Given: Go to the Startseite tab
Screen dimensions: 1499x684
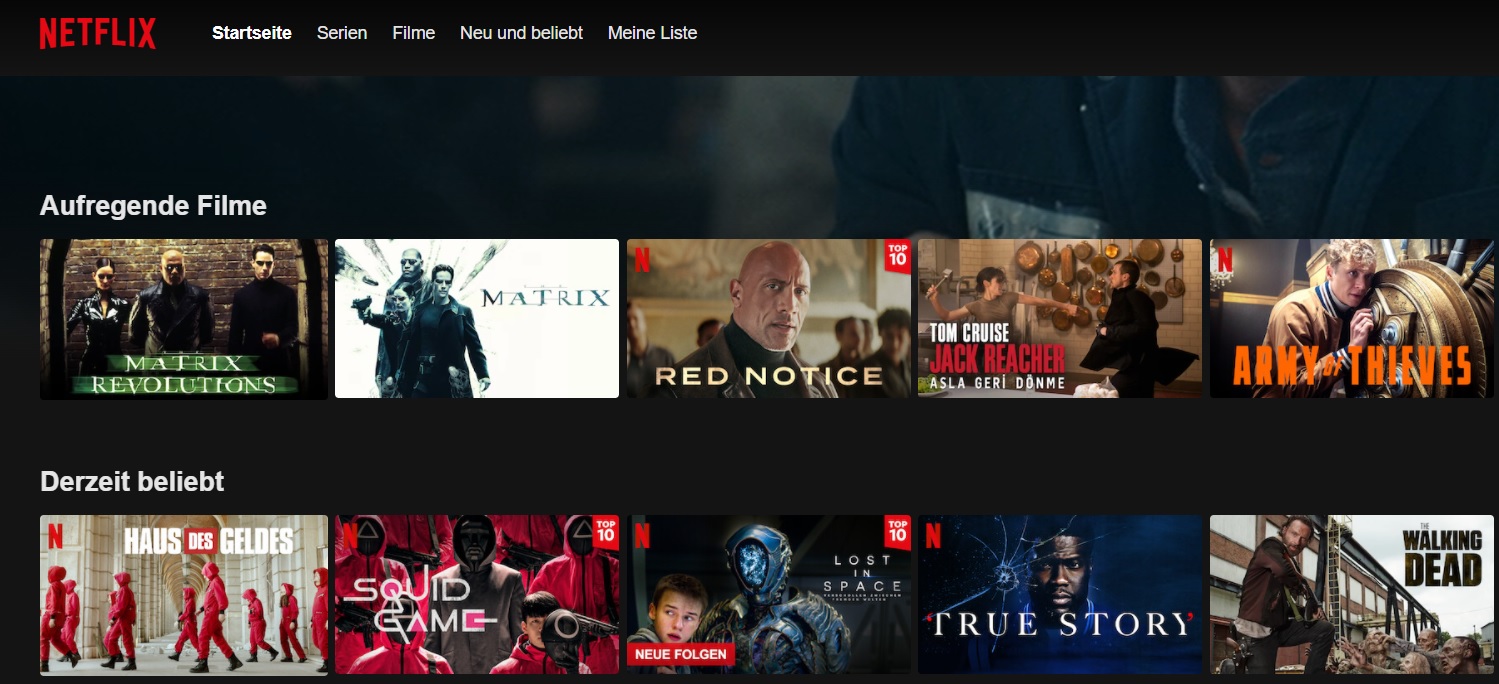Looking at the screenshot, I should (252, 33).
